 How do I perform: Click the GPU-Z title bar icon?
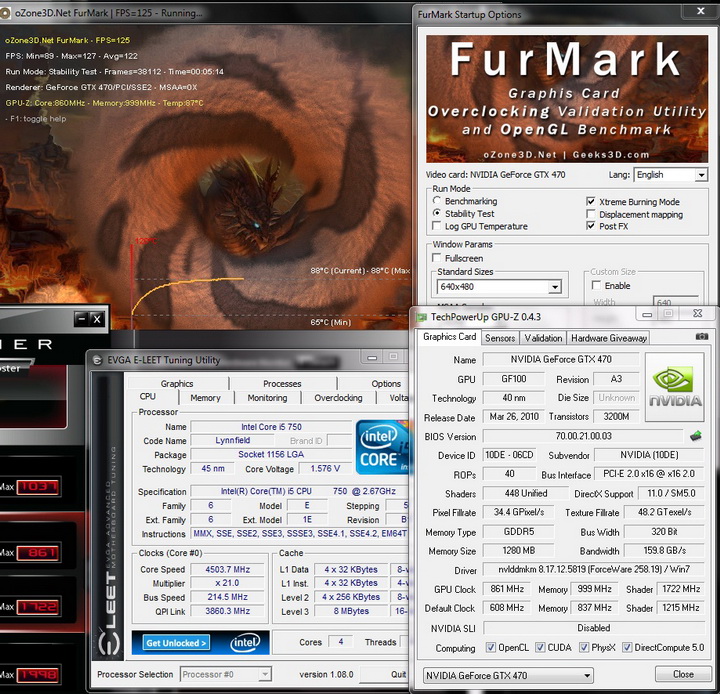pyautogui.click(x=421, y=317)
